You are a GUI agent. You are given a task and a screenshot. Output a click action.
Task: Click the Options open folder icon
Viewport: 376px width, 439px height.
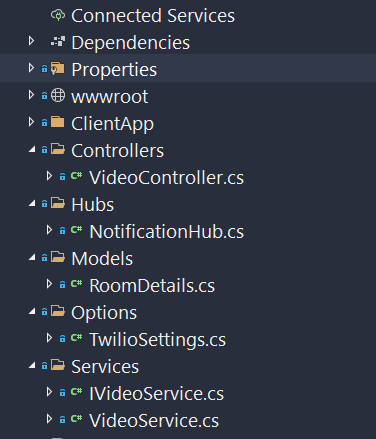point(58,311)
